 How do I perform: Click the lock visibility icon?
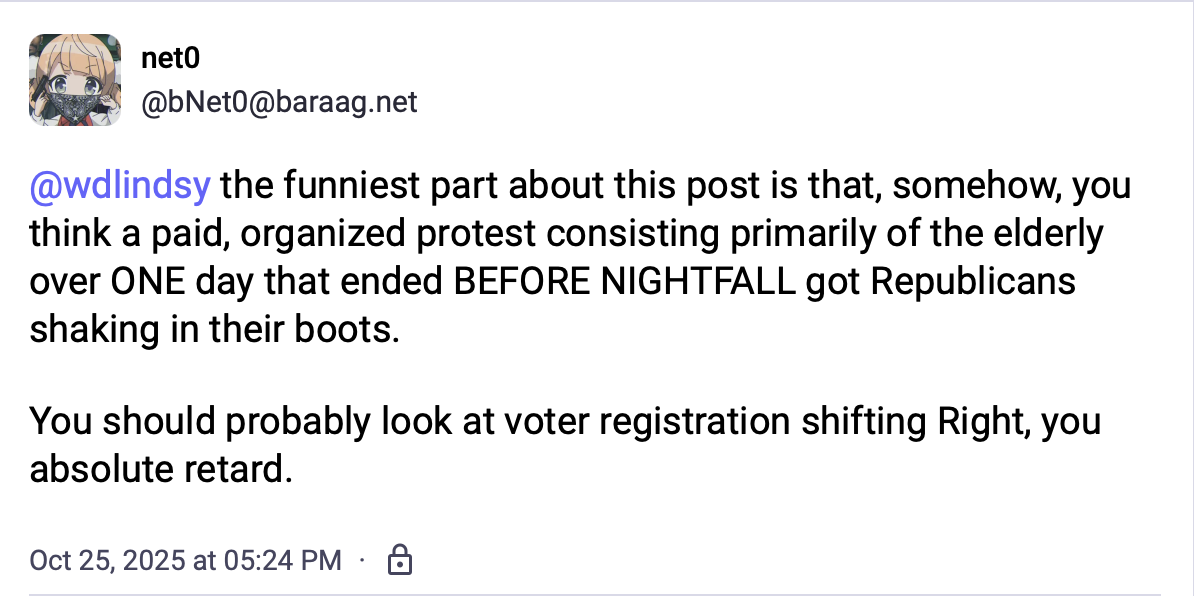point(400,560)
